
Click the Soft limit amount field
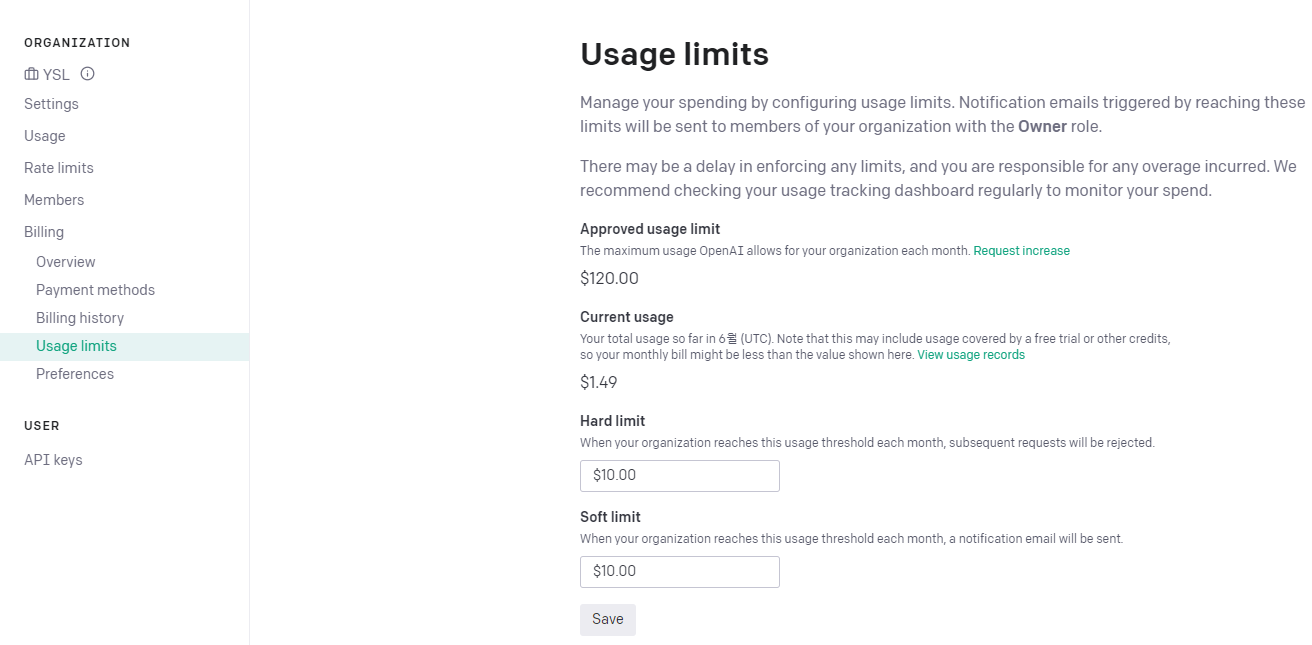point(680,572)
